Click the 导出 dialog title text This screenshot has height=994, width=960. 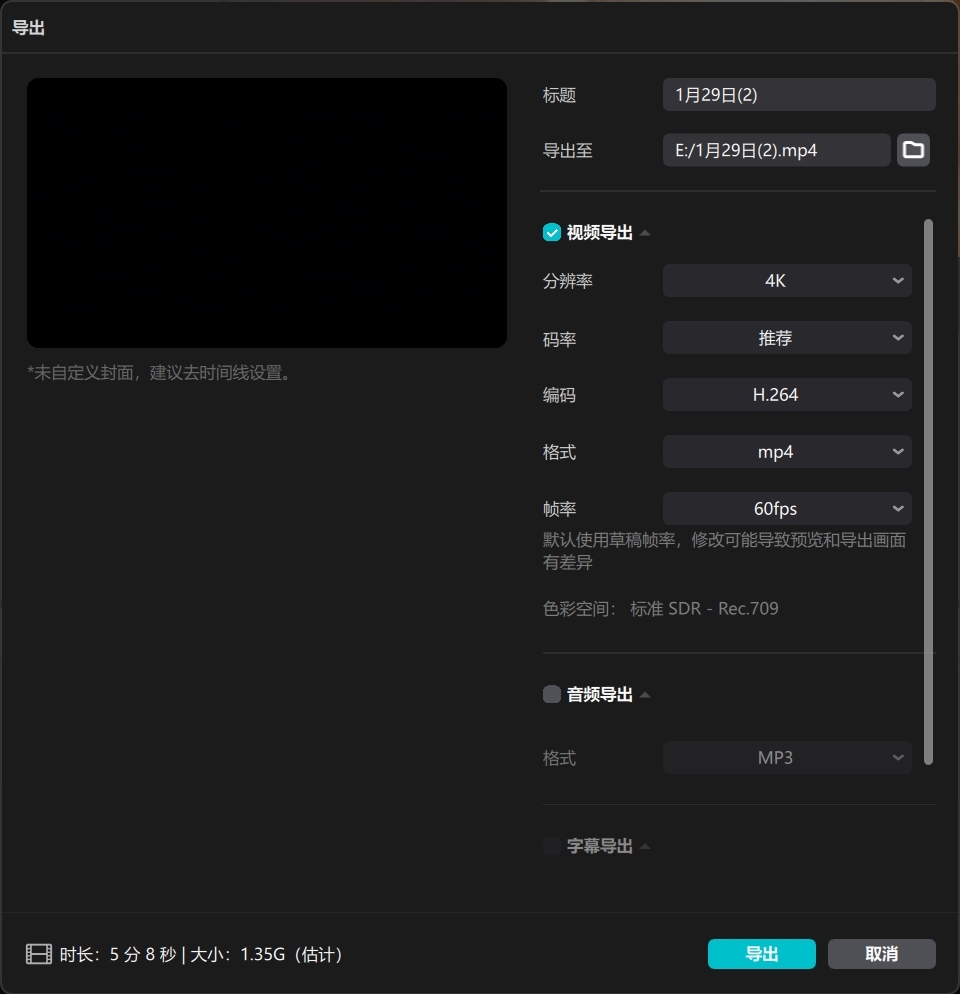click(x=28, y=28)
